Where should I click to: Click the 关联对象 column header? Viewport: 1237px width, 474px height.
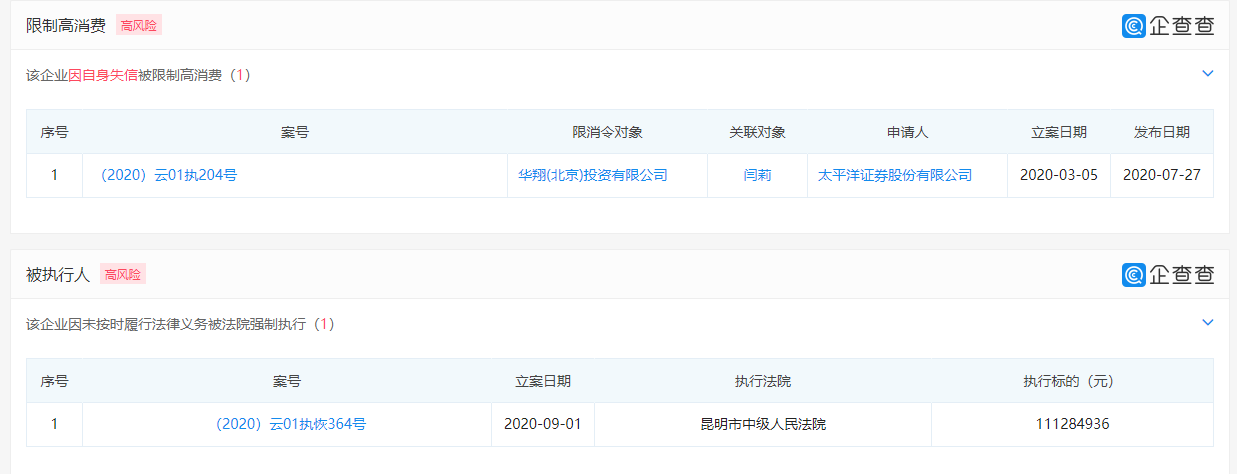(x=757, y=132)
